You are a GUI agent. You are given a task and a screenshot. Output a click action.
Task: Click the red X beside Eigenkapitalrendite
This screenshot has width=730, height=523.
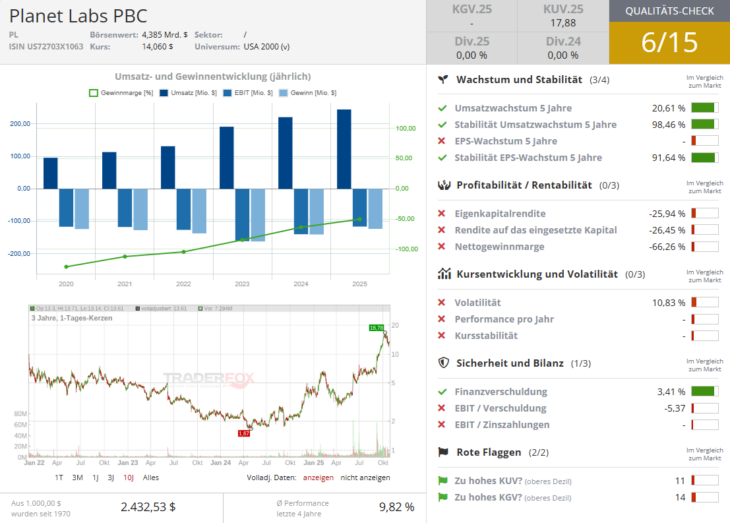click(442, 214)
